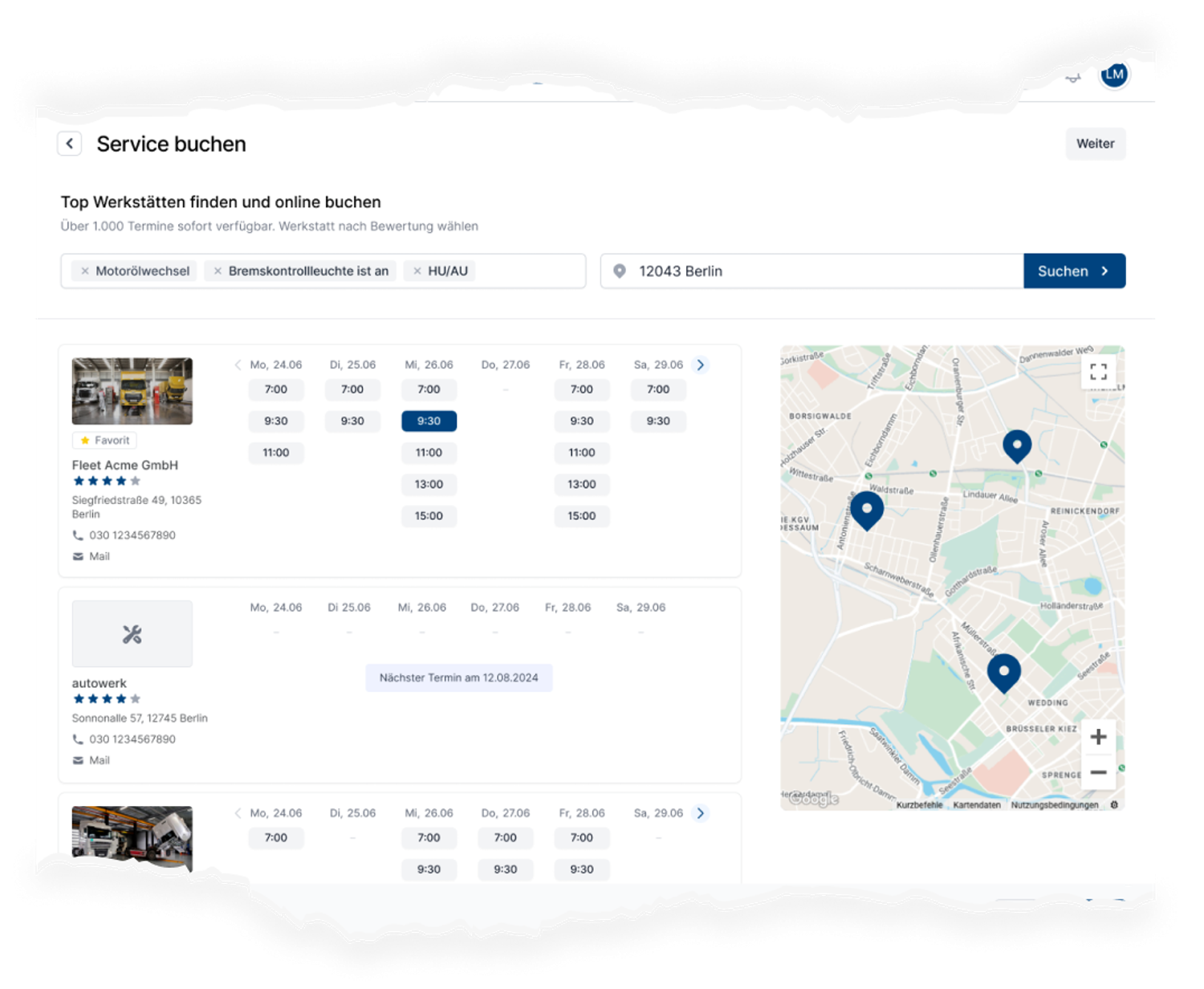The image size is (1204, 989).
Task: Click the location pin icon in the address field
Action: (620, 271)
